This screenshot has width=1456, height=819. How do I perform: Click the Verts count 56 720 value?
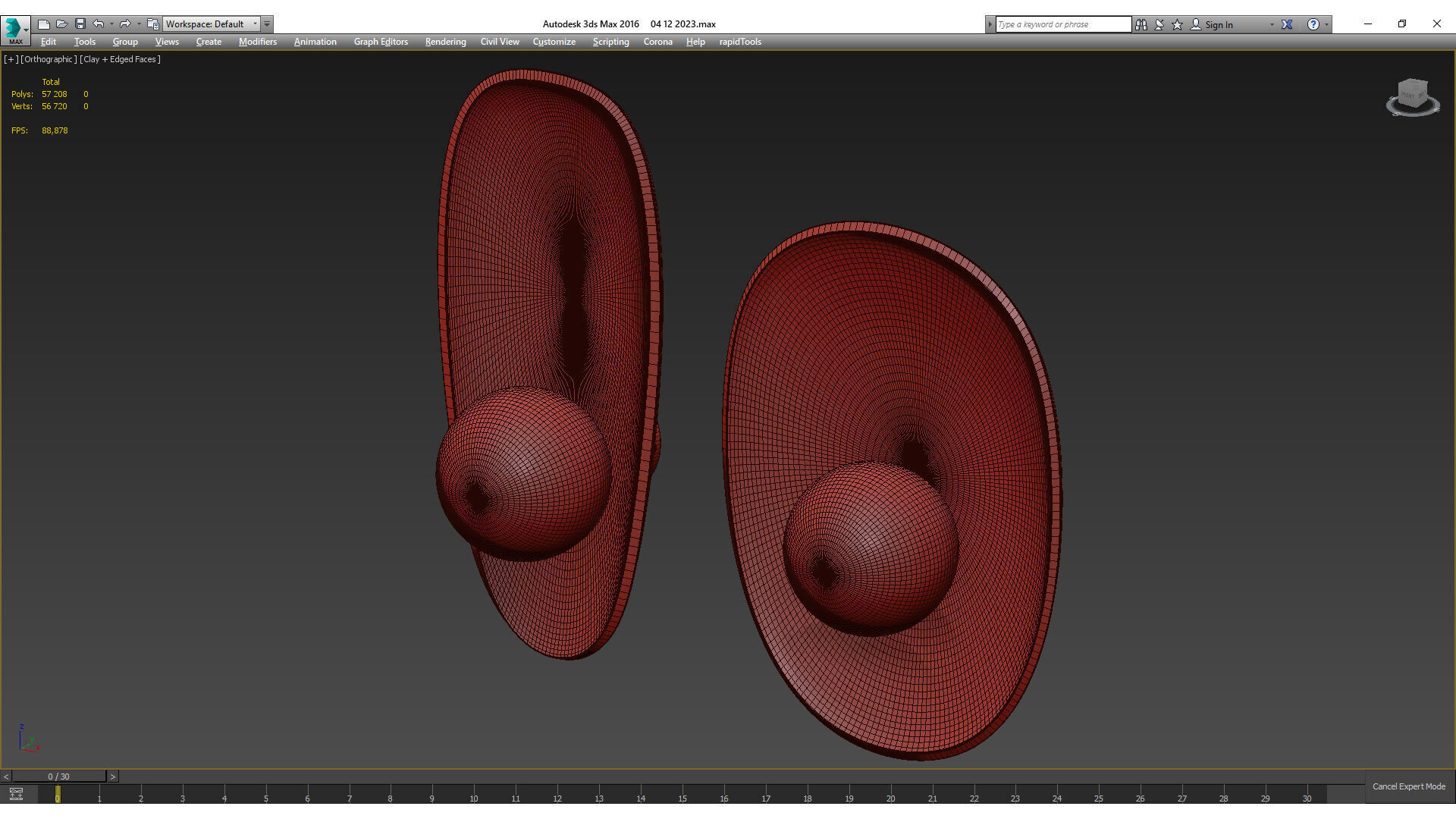(x=55, y=106)
